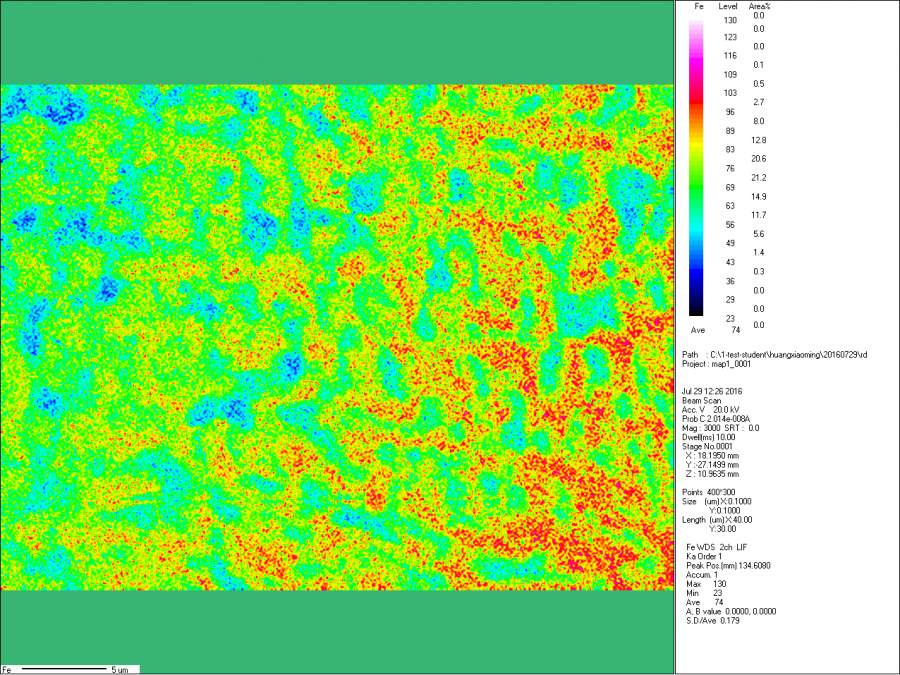Click area percent value "11.7"
The width and height of the screenshot is (900, 675).
tap(759, 215)
